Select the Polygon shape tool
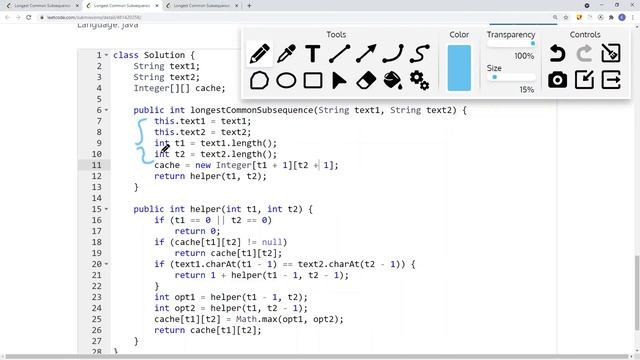Image resolution: width=640 pixels, height=360 pixels. tap(259, 80)
